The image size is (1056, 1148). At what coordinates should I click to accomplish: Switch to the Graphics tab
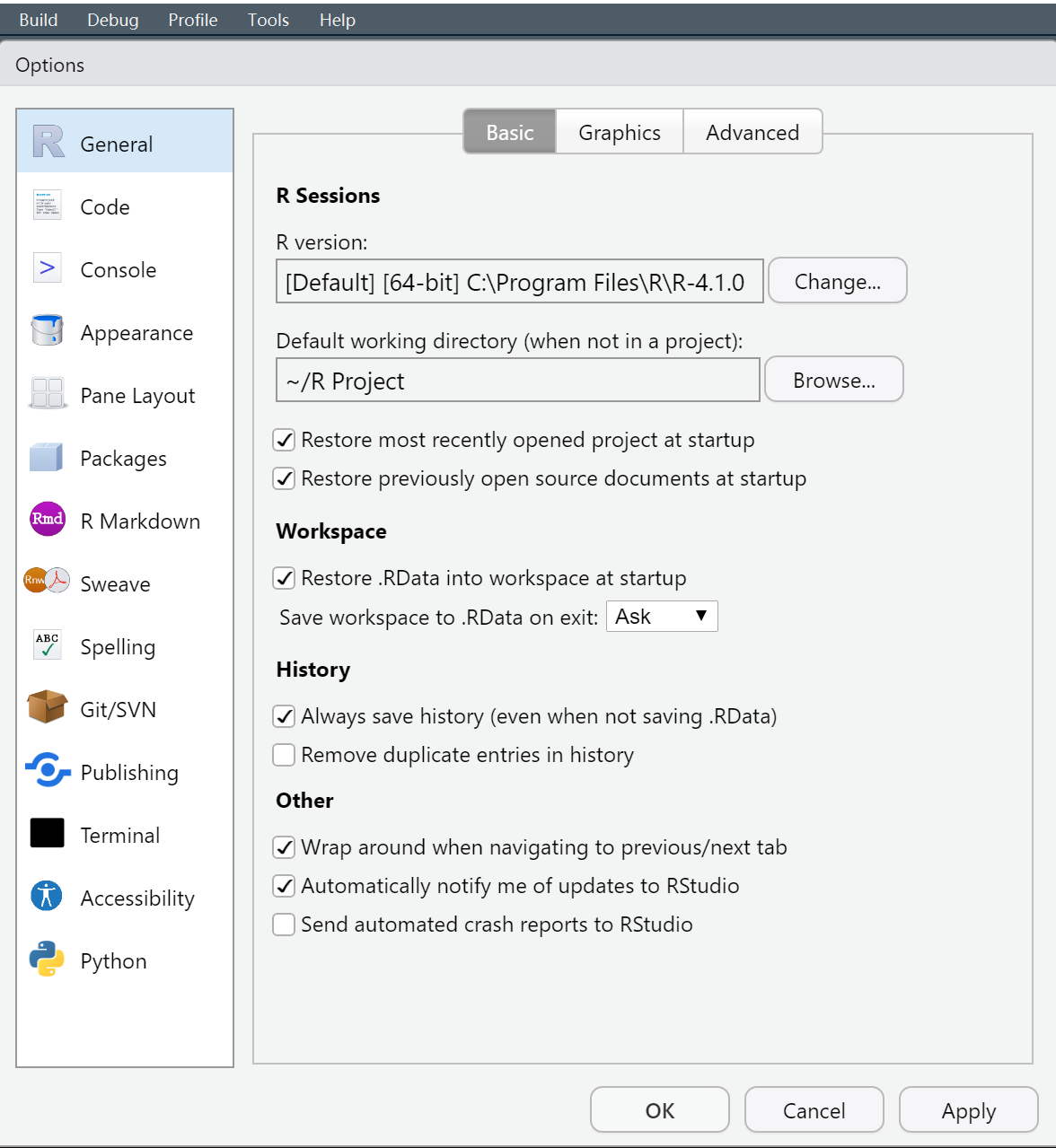click(620, 133)
